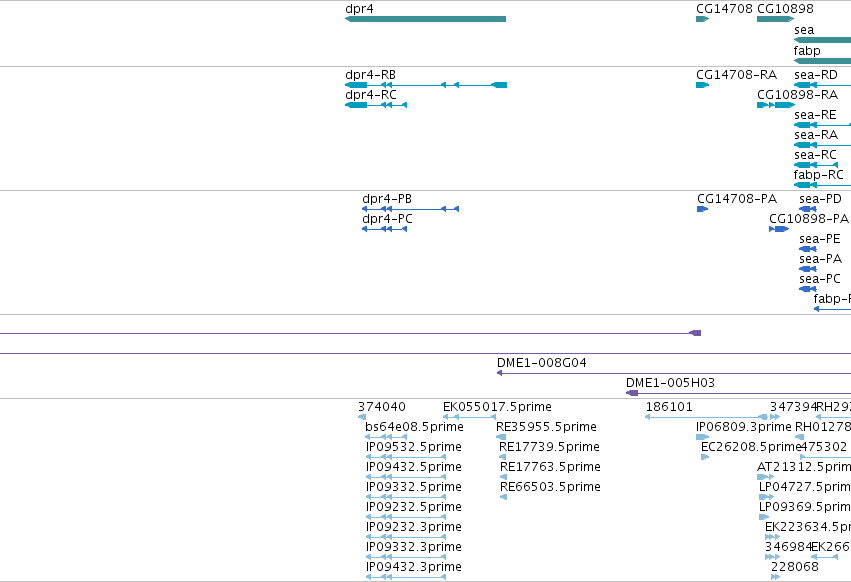Select the fabp-RC transcript label

818,175
